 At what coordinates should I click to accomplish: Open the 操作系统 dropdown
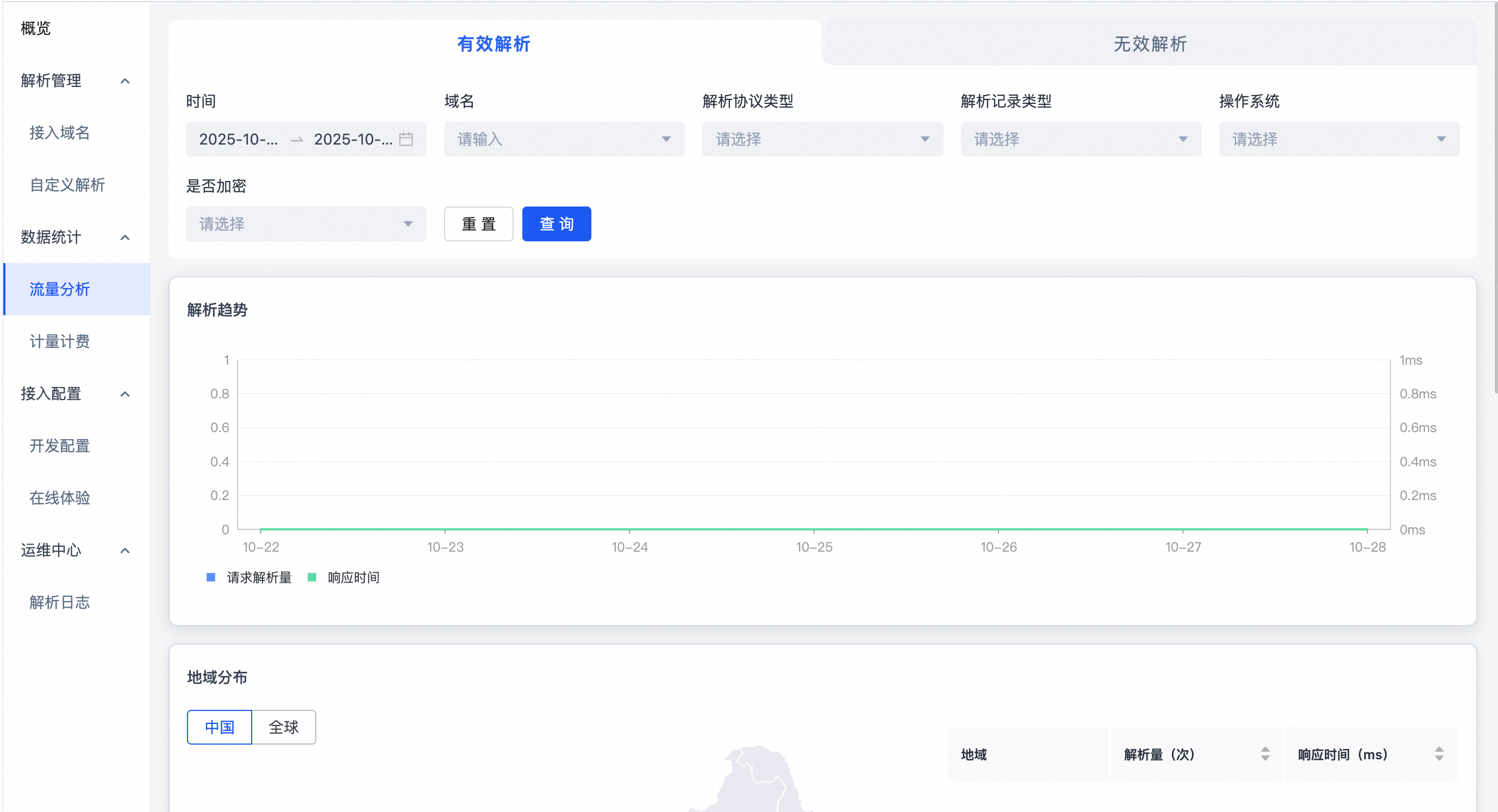pyautogui.click(x=1339, y=139)
